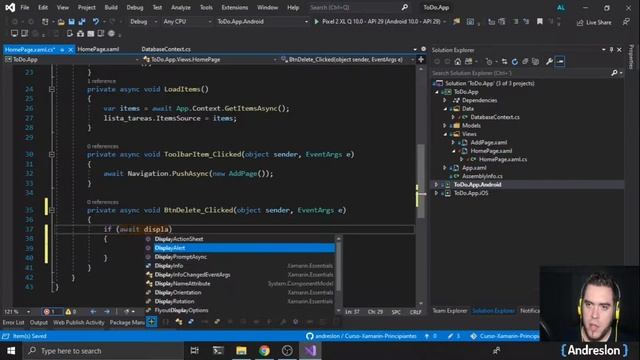Open Chrome from the Windows taskbar
Screen dimensions: 640x360
[264, 351]
